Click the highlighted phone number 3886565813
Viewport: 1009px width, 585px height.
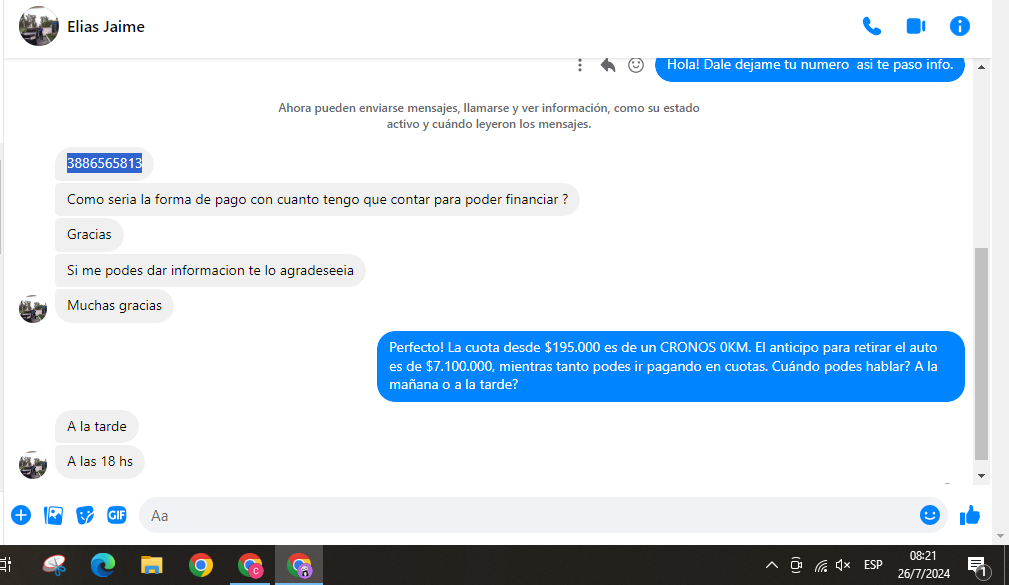[104, 163]
